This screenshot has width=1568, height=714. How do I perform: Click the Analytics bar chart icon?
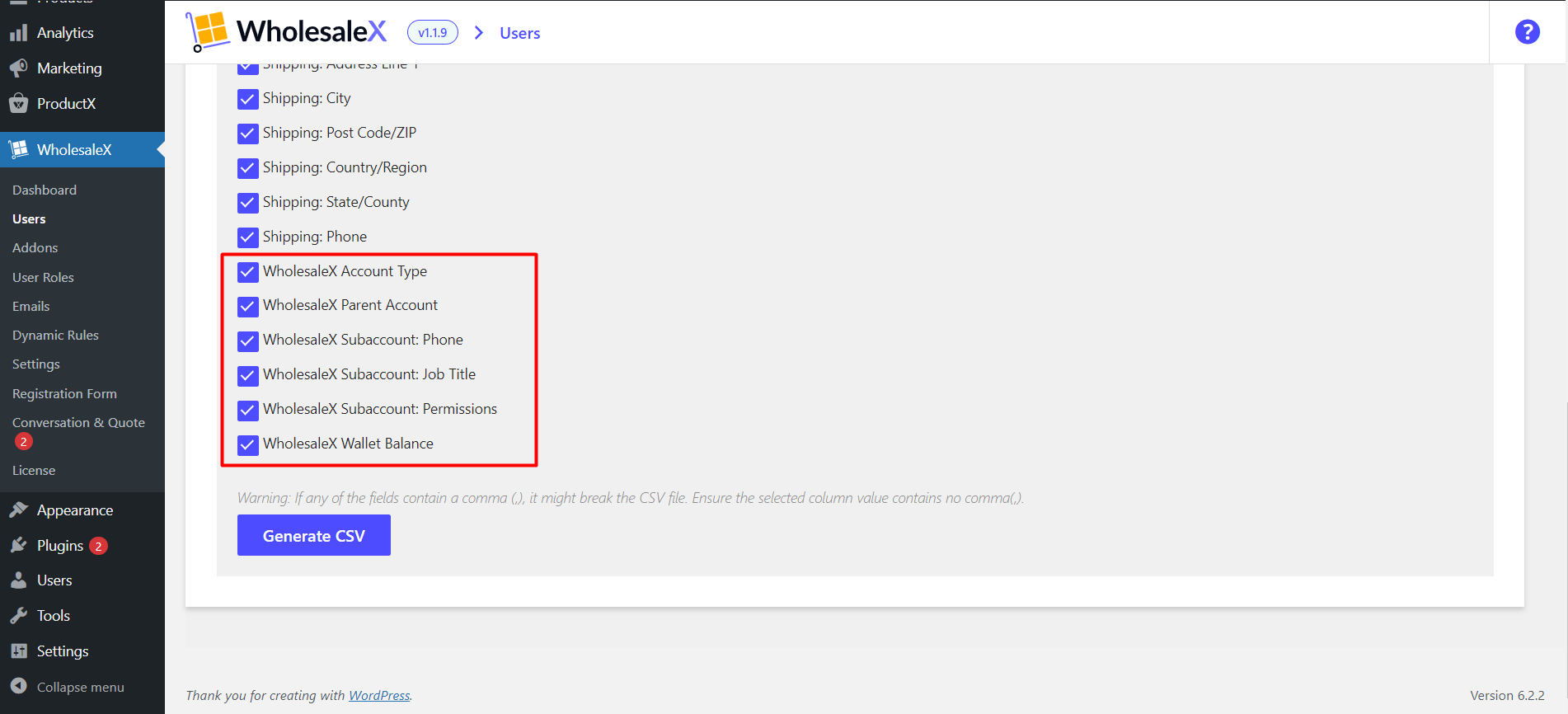click(x=18, y=33)
